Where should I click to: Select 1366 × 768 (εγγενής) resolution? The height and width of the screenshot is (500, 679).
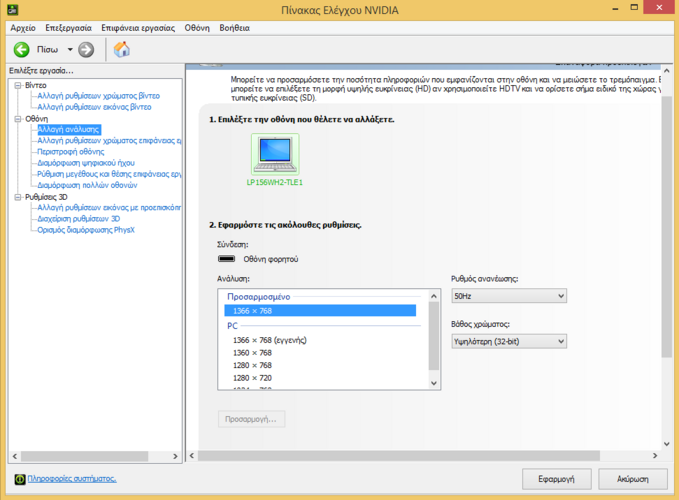[x=269, y=340]
